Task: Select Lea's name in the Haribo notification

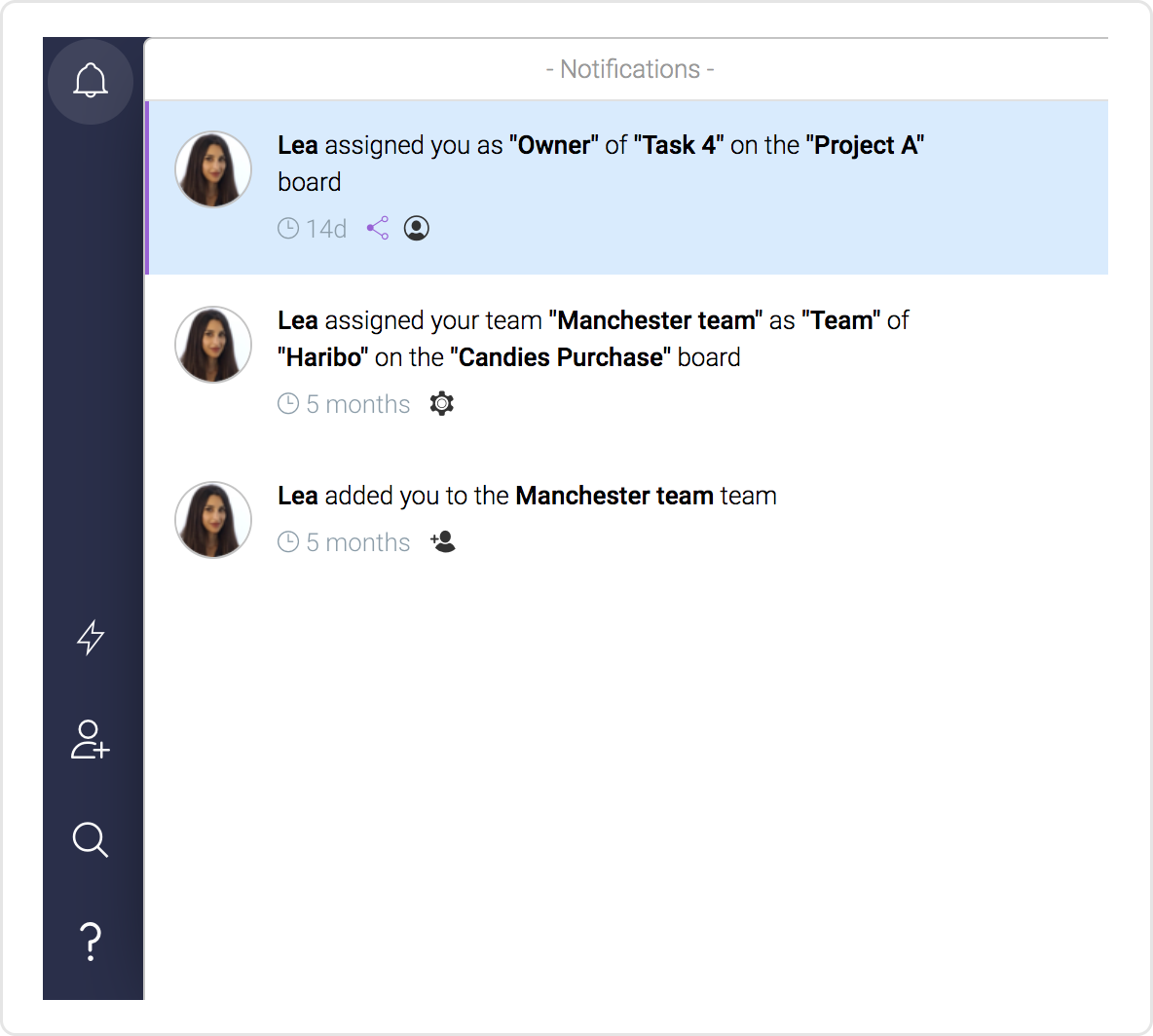Action: (x=298, y=320)
